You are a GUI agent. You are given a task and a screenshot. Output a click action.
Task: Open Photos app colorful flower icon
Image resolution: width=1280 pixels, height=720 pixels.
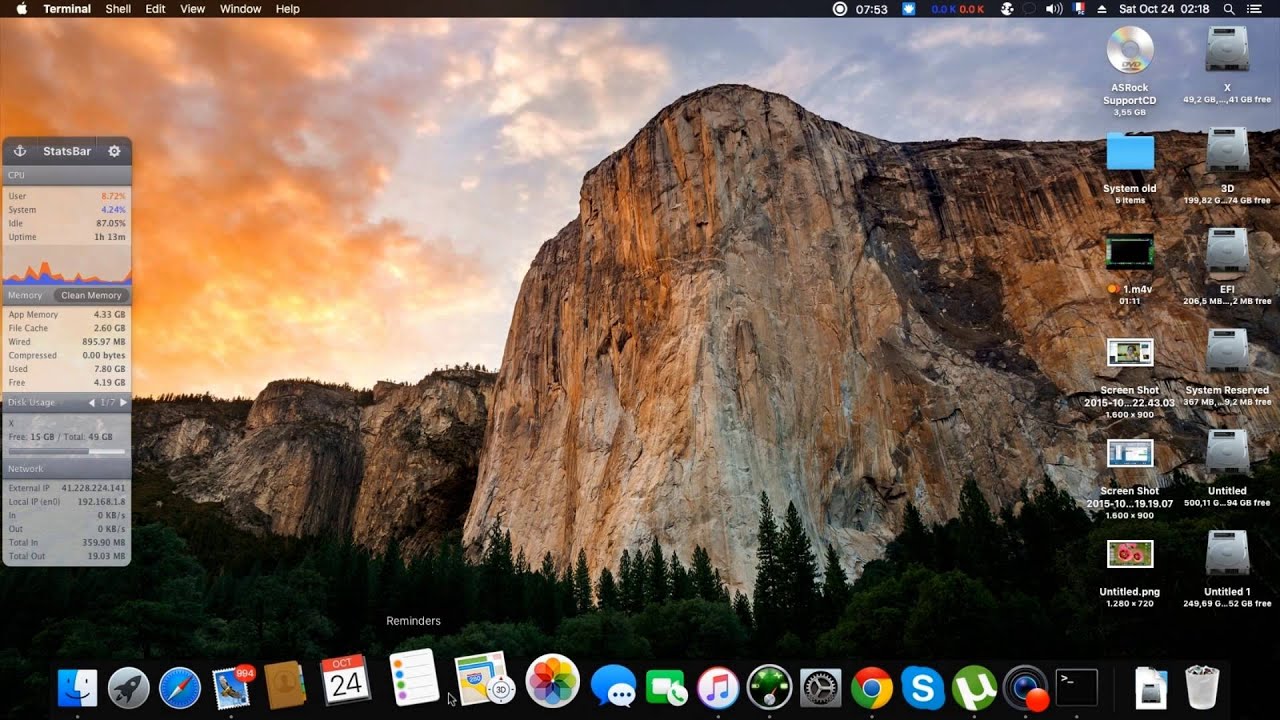point(551,680)
